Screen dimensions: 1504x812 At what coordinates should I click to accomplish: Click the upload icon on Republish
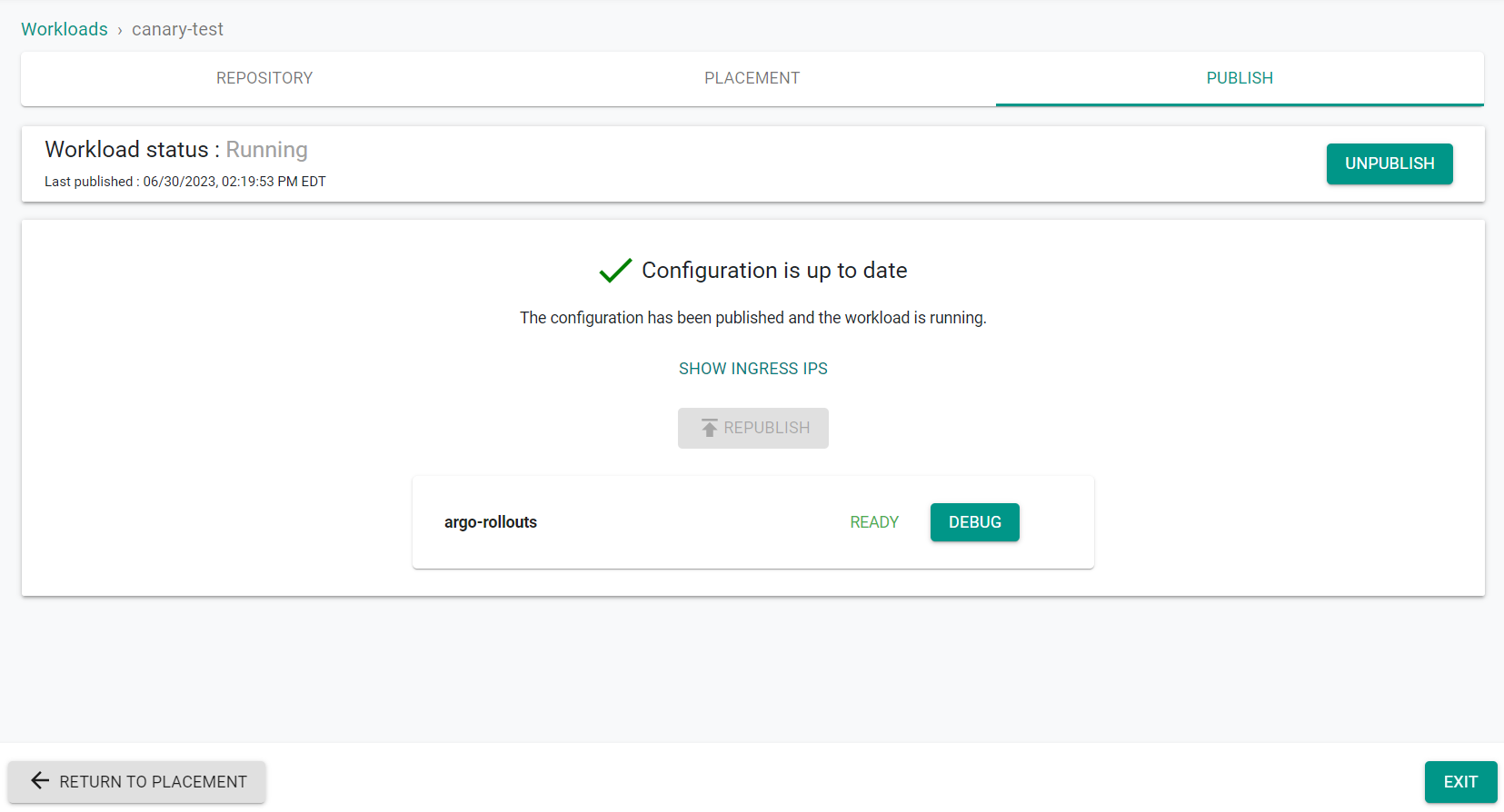click(709, 428)
